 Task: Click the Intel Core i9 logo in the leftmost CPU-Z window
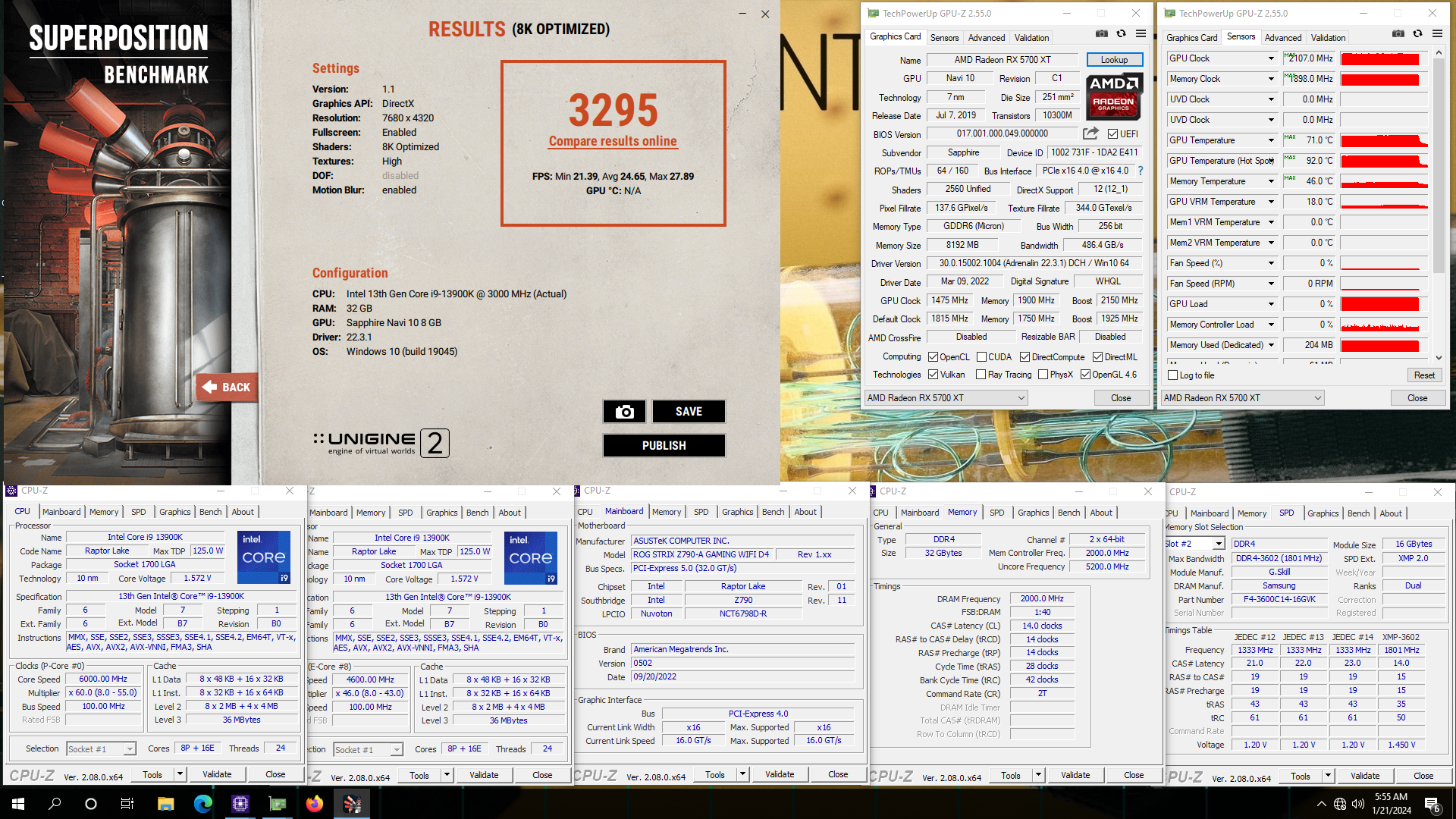tap(264, 557)
